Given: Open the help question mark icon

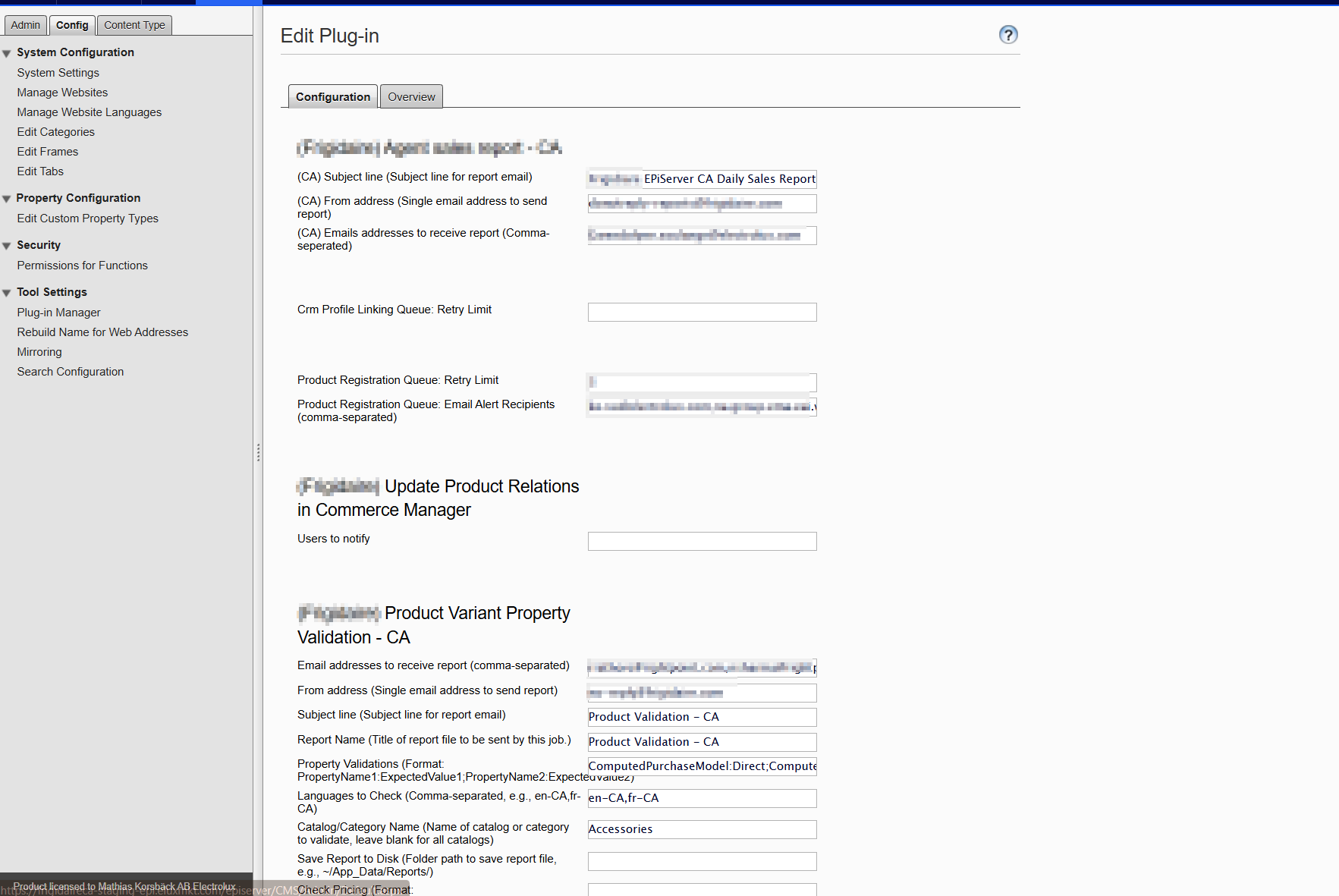Looking at the screenshot, I should tap(1008, 34).
